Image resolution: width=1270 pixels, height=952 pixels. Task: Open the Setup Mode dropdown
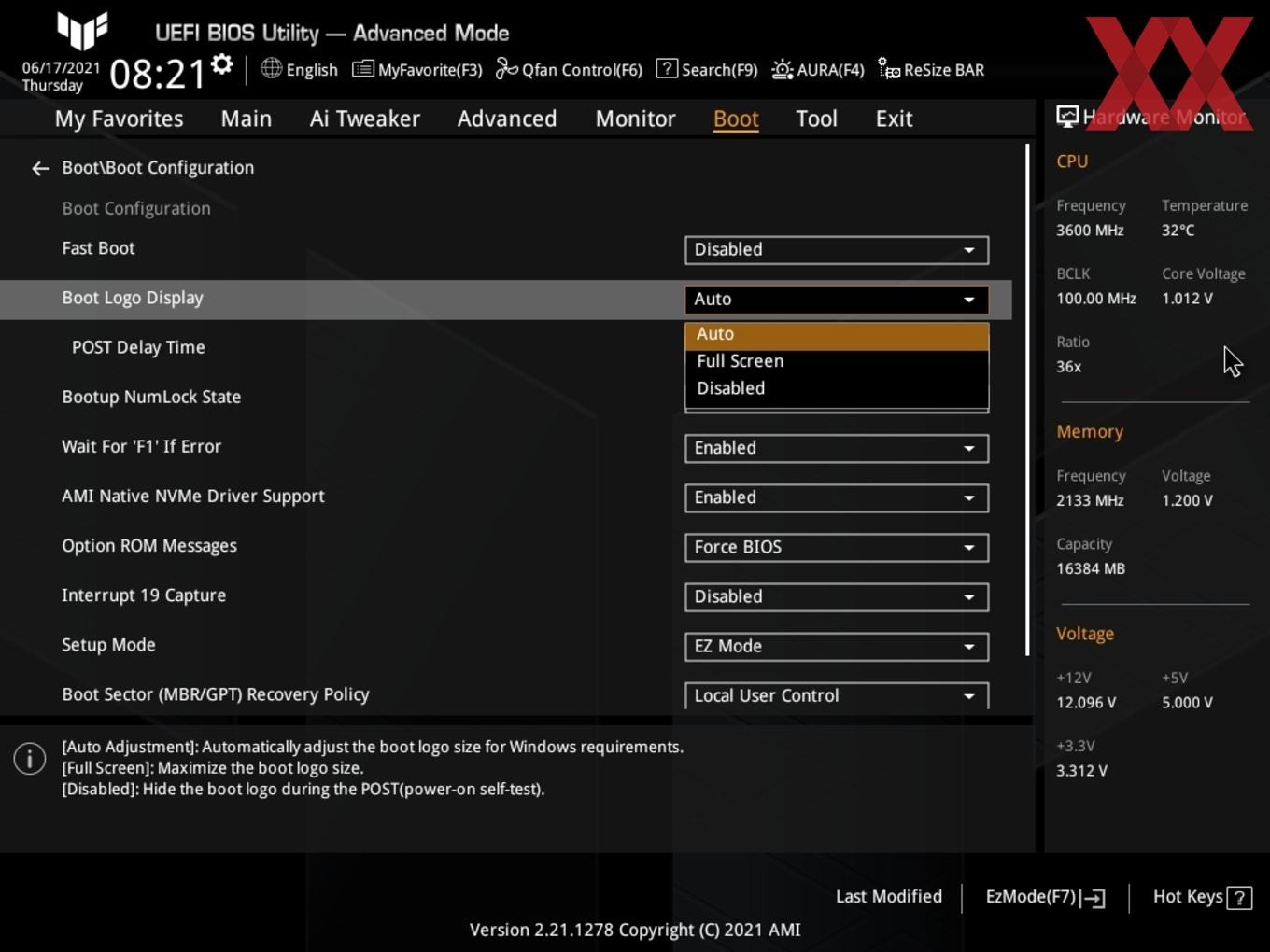[x=837, y=646]
